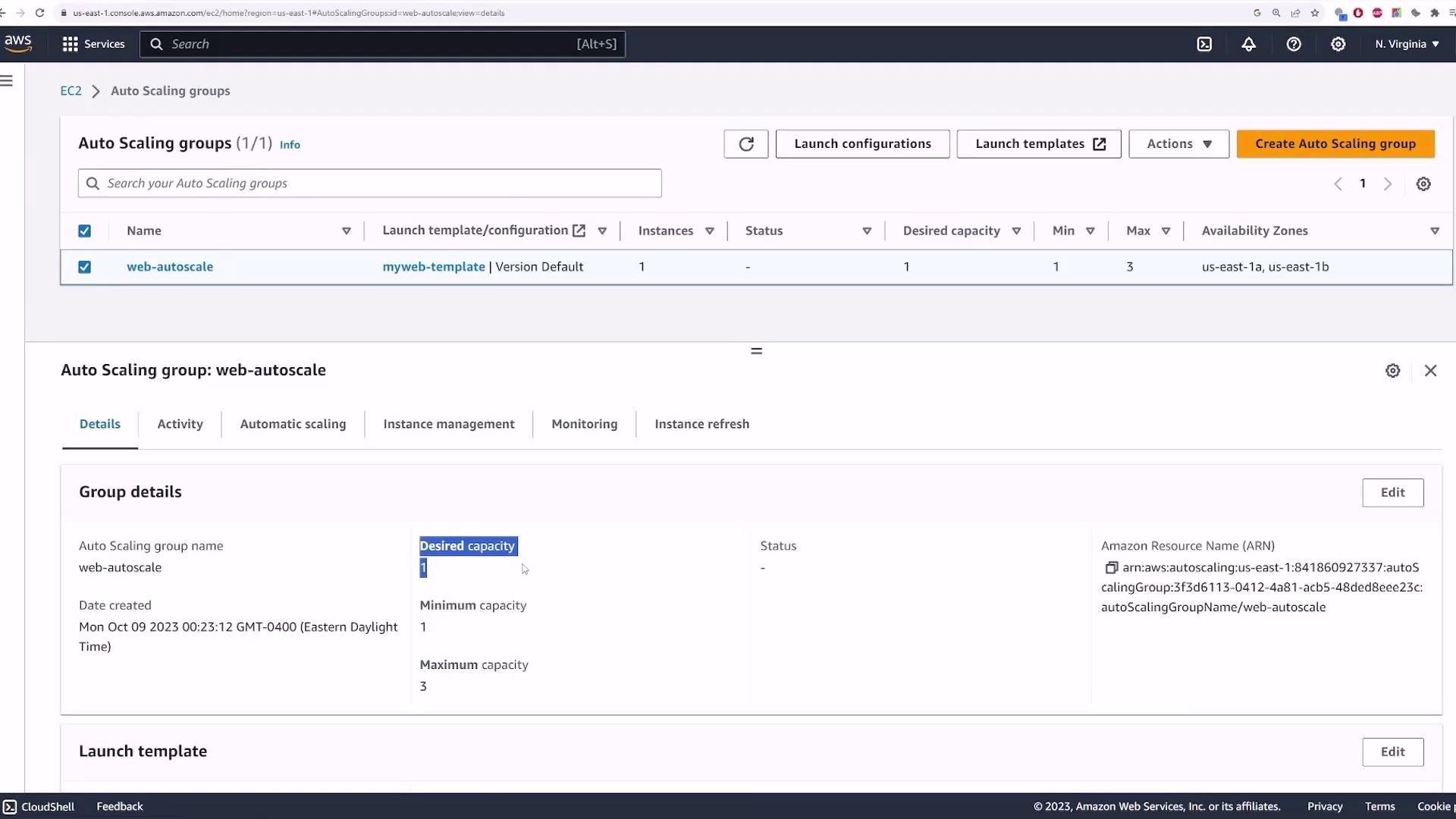Open the help question mark icon

1294,44
